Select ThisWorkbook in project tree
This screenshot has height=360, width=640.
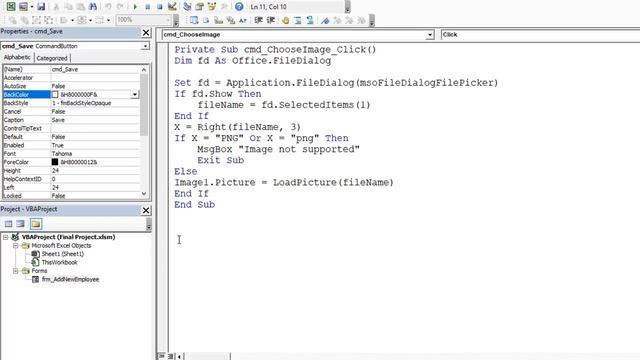coord(59,262)
